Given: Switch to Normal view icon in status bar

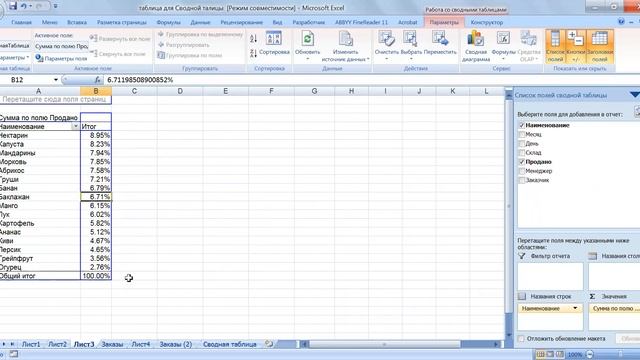Looking at the screenshot, I should 540,354.
